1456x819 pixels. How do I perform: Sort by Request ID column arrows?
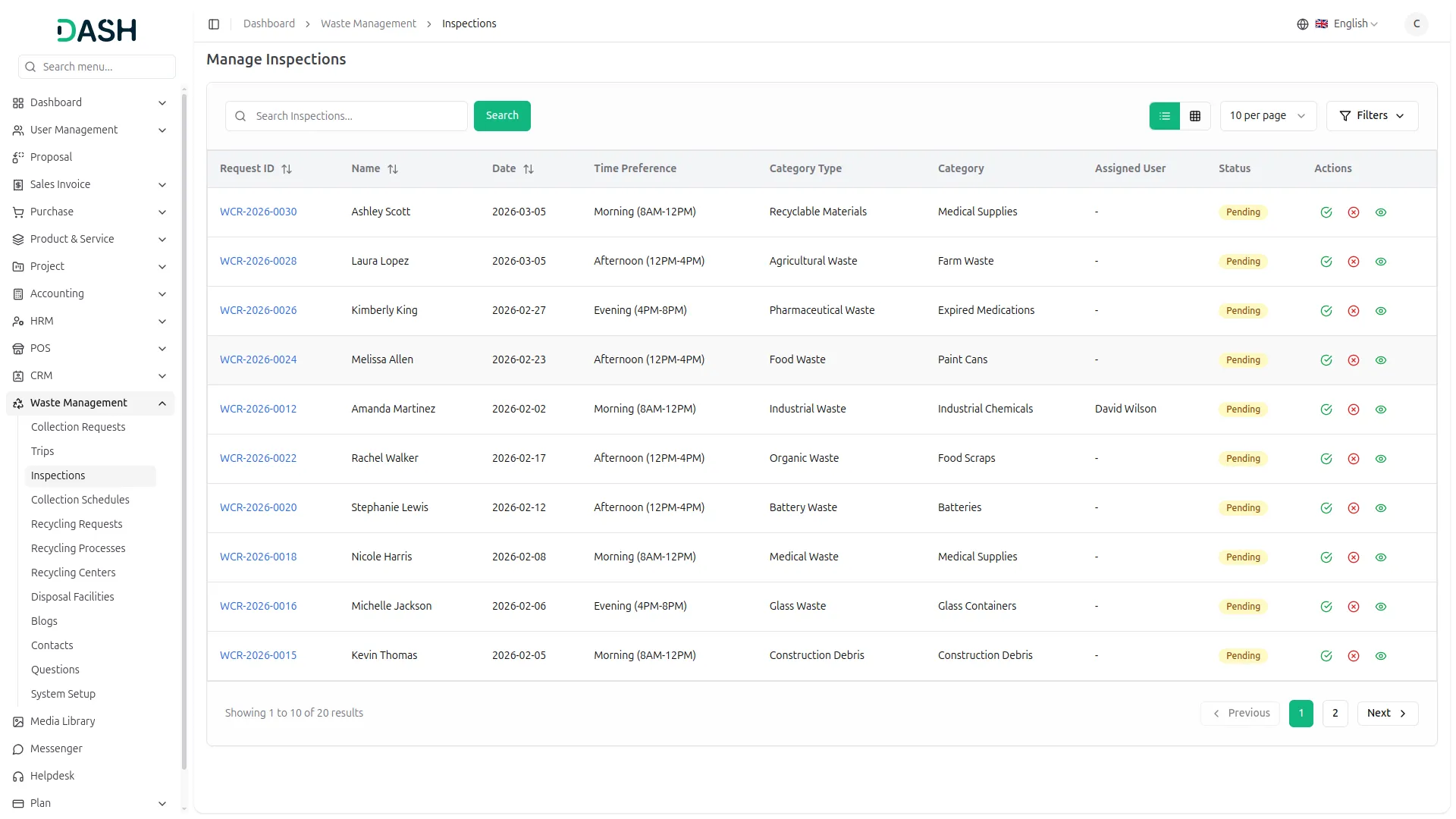(287, 169)
